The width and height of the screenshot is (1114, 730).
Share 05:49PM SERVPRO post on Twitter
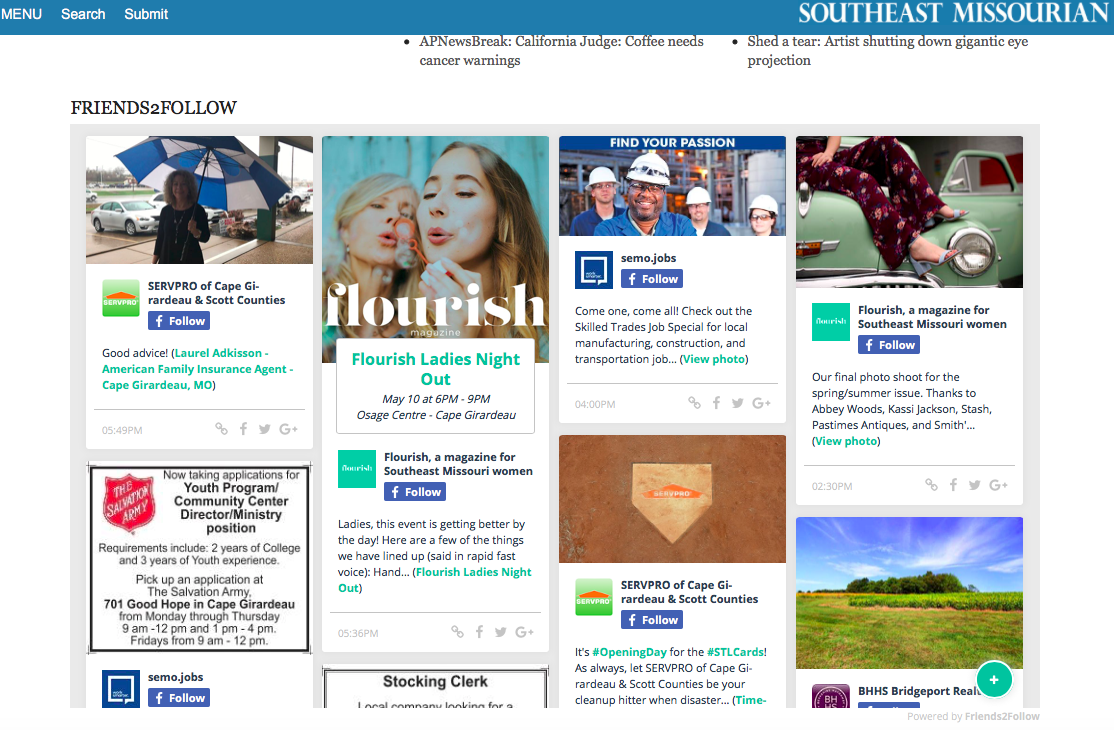pyautogui.click(x=264, y=429)
